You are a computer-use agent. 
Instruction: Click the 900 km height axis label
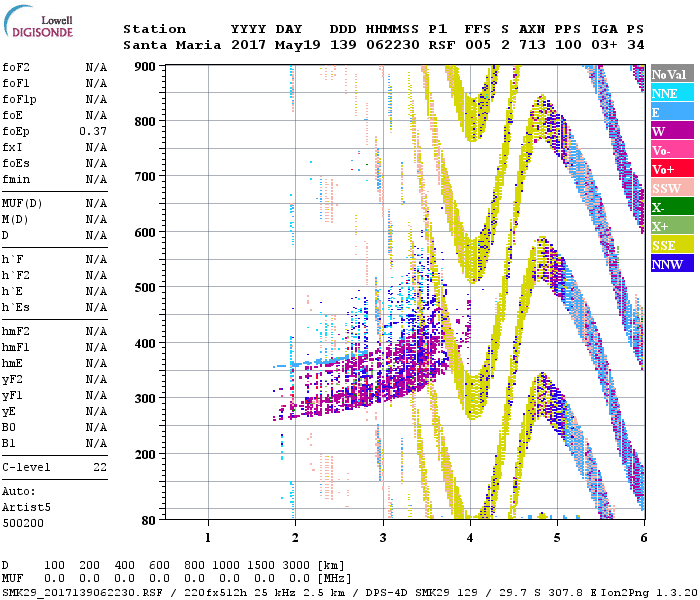coord(146,66)
